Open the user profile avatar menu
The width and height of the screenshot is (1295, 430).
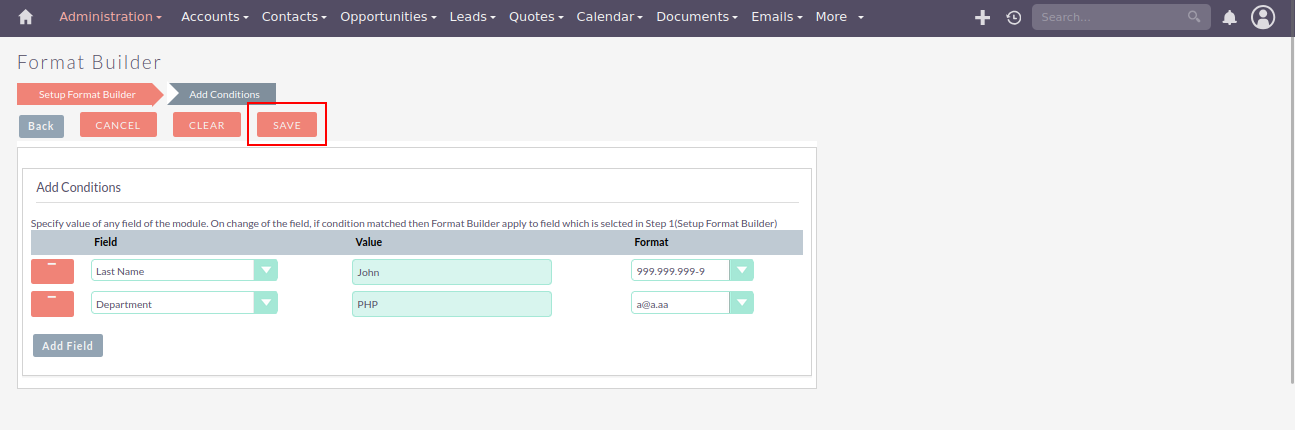[x=1263, y=17]
